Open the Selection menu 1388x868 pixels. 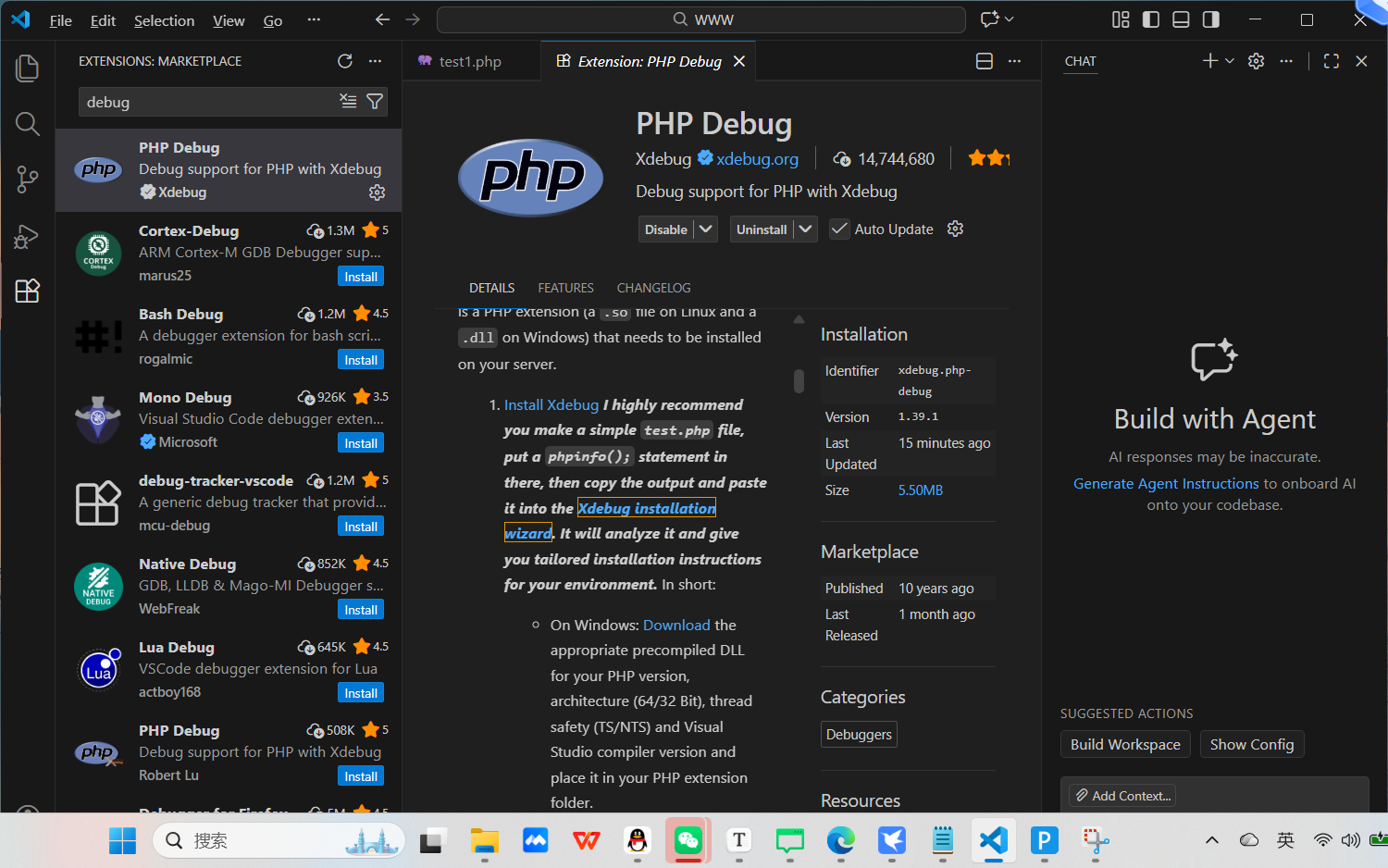pyautogui.click(x=164, y=20)
